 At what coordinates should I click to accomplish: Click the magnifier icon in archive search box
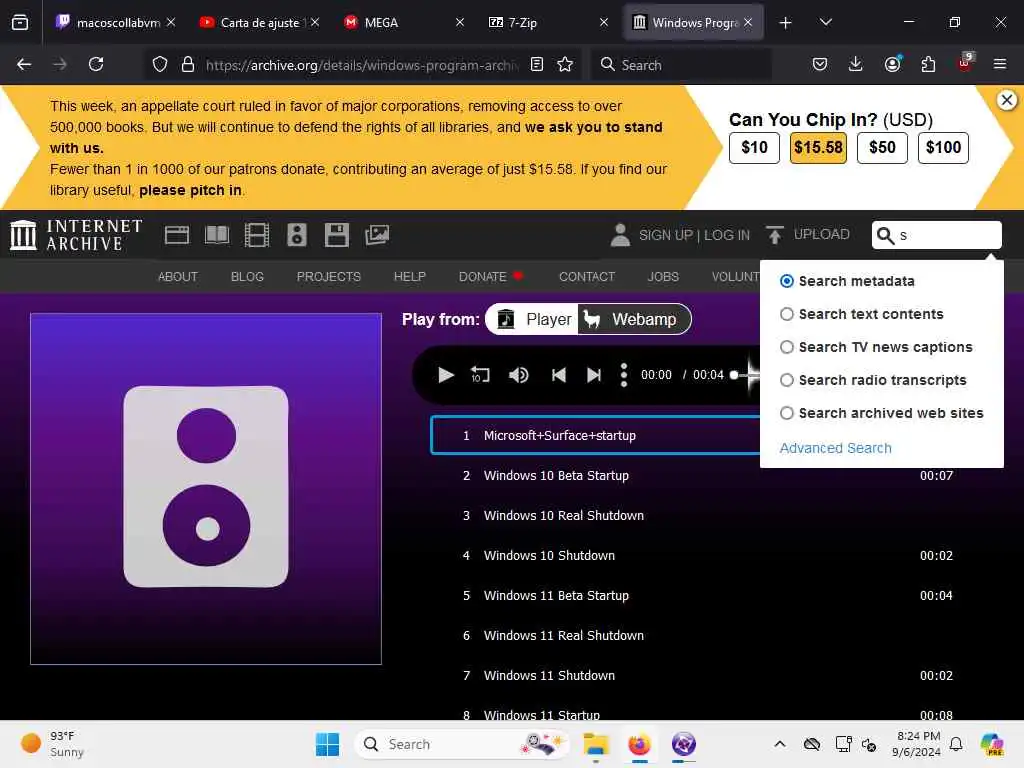pyautogui.click(x=886, y=235)
